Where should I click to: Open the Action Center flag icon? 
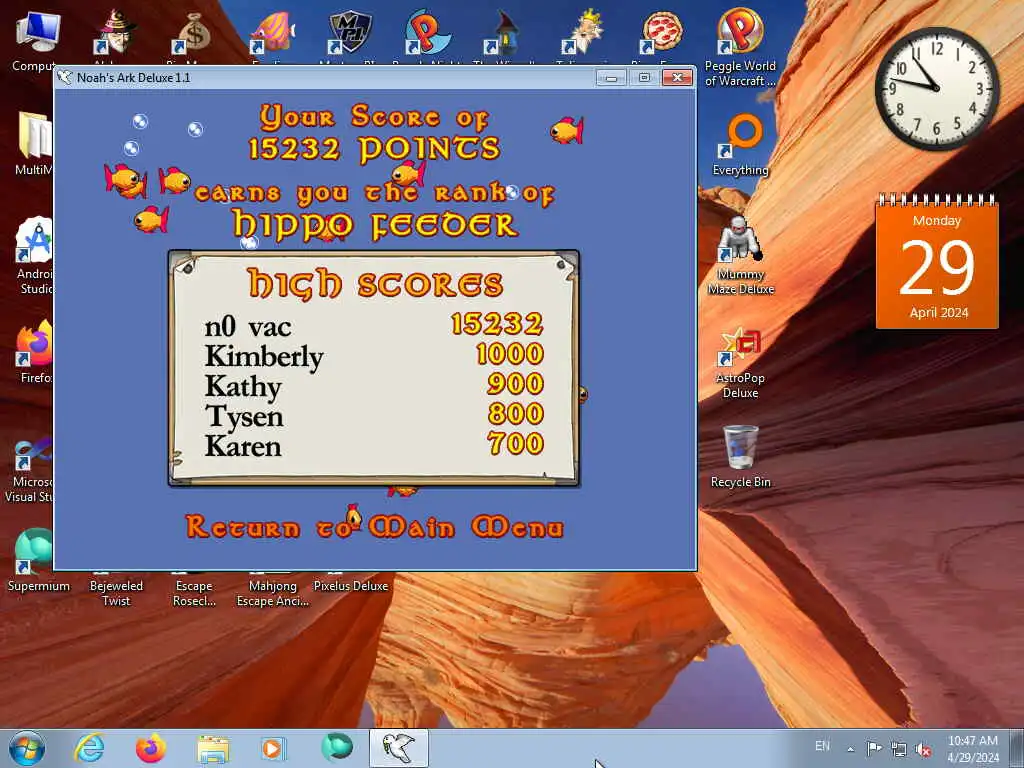coord(874,748)
